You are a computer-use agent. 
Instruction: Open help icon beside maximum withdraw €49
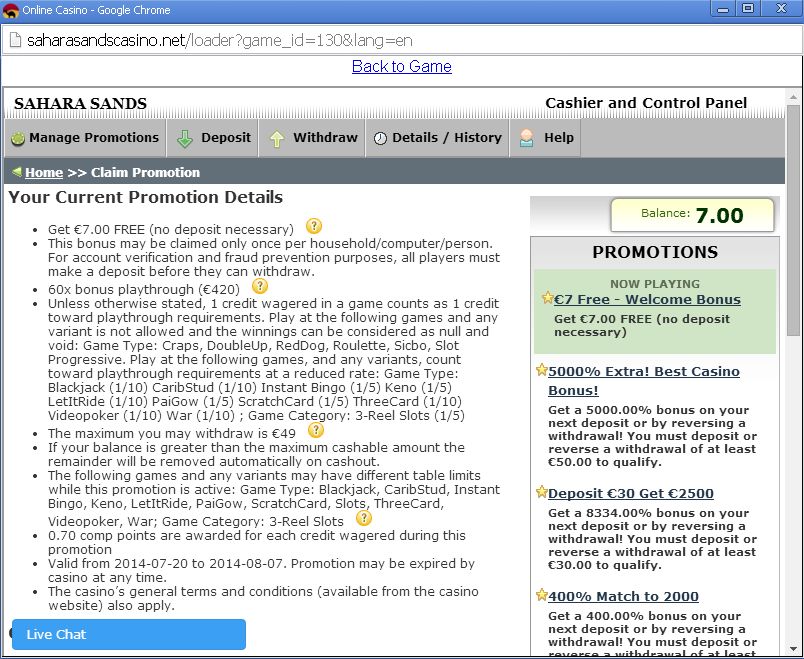coord(316,430)
